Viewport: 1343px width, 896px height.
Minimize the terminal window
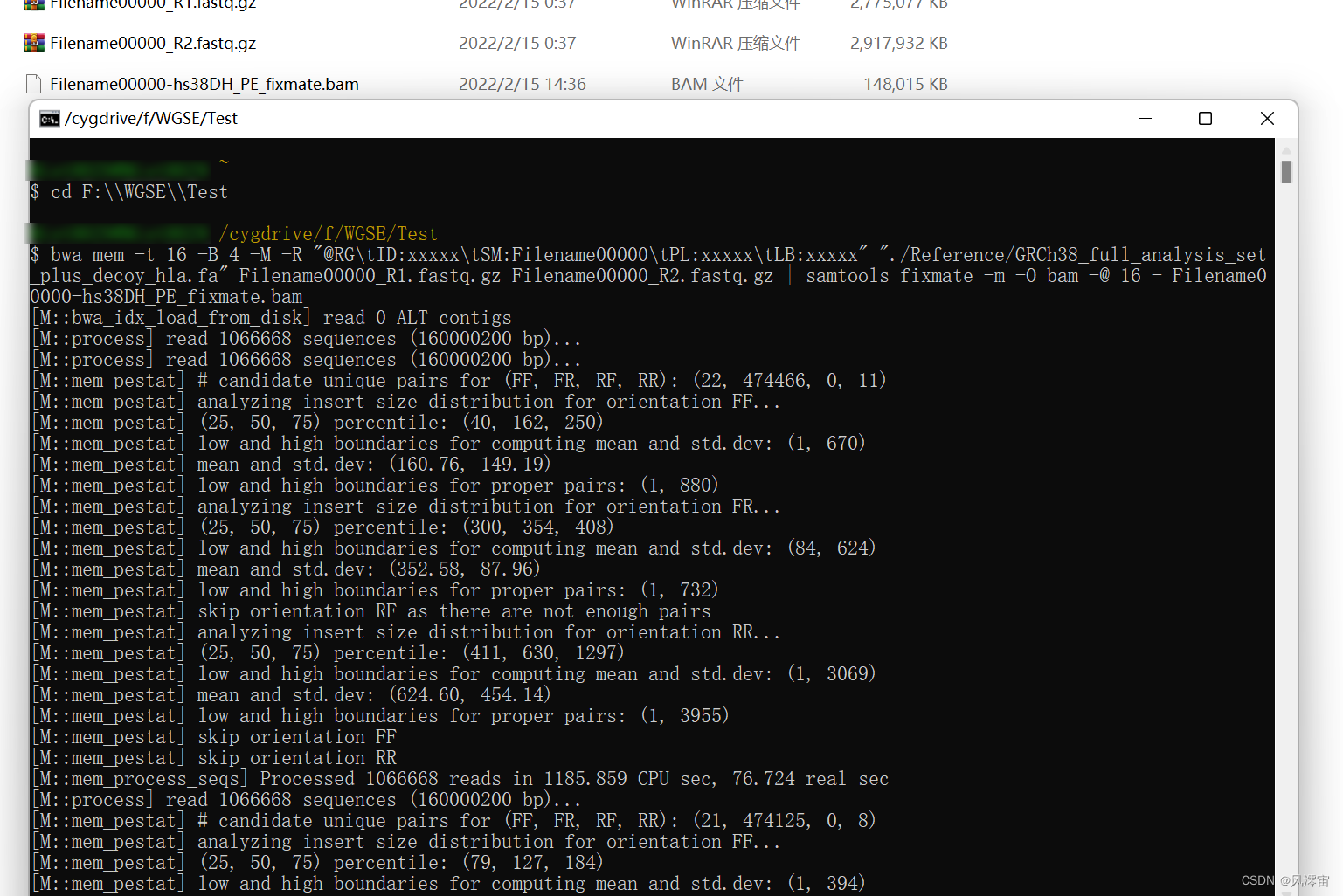click(1145, 118)
